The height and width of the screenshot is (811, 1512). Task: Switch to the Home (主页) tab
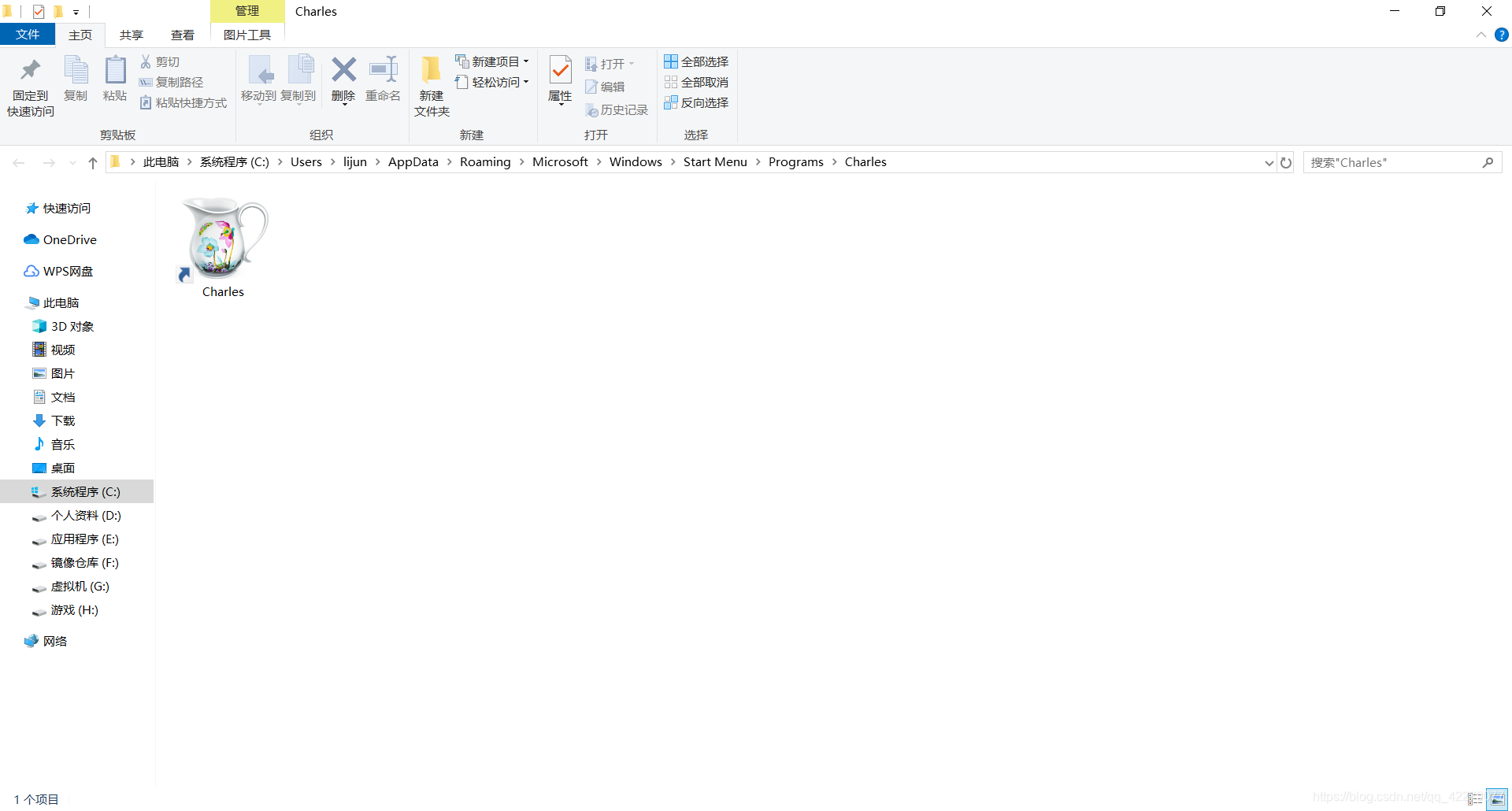(80, 35)
